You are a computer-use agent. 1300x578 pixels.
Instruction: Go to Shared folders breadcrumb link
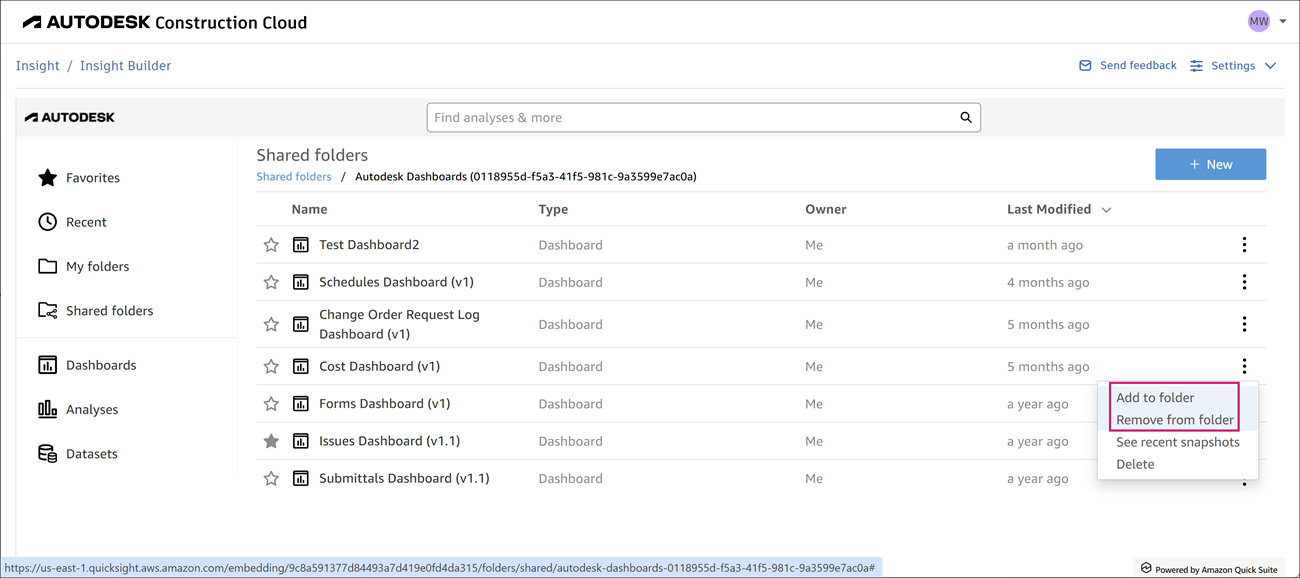coord(294,177)
